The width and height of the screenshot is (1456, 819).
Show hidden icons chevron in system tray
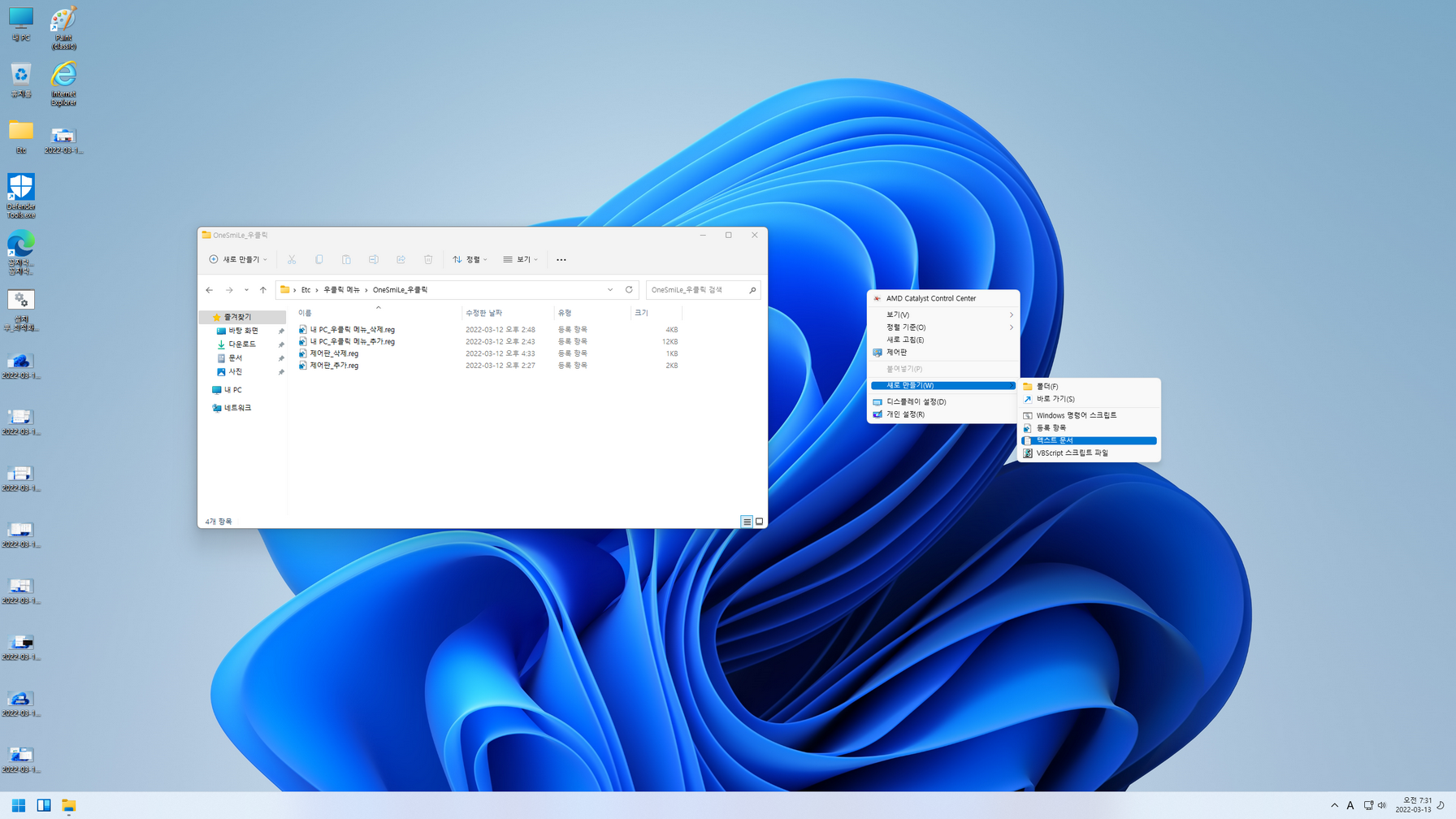(1334, 805)
